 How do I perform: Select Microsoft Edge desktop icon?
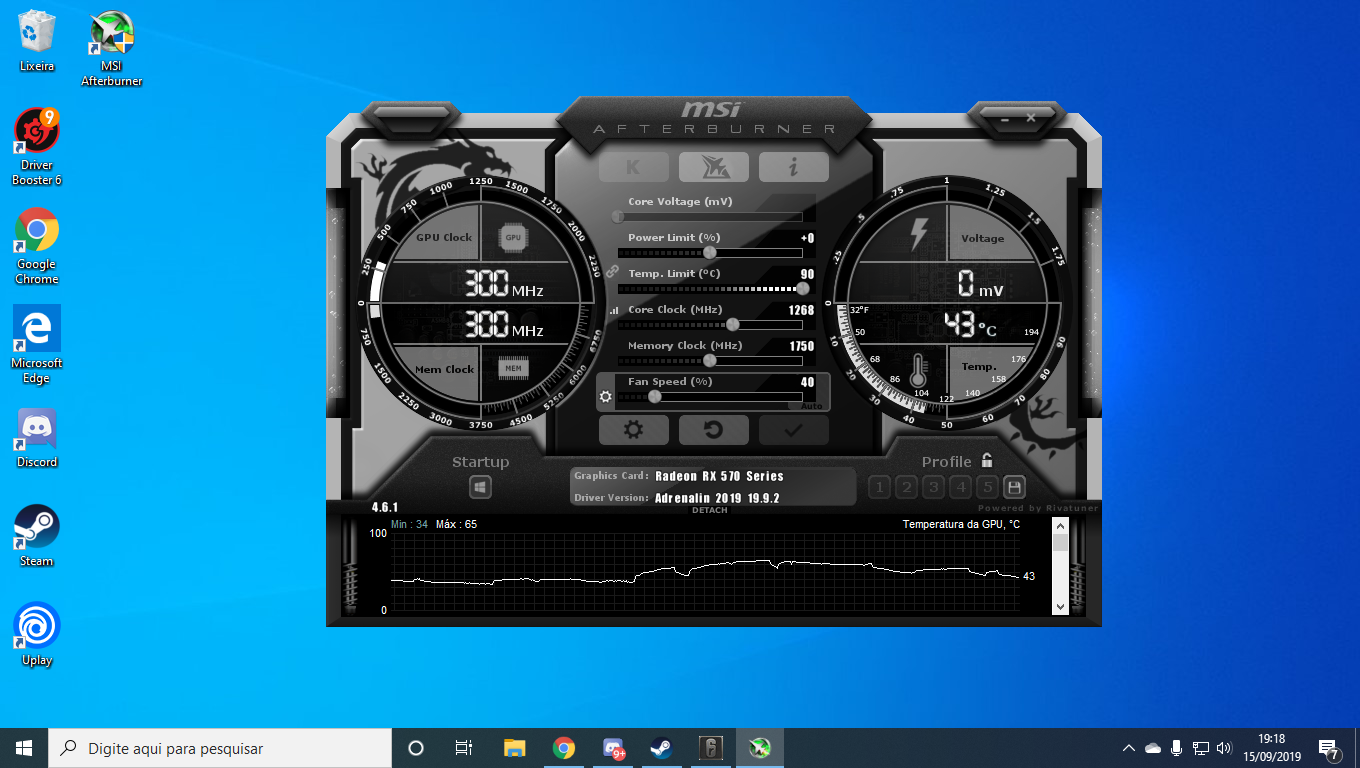click(x=37, y=345)
